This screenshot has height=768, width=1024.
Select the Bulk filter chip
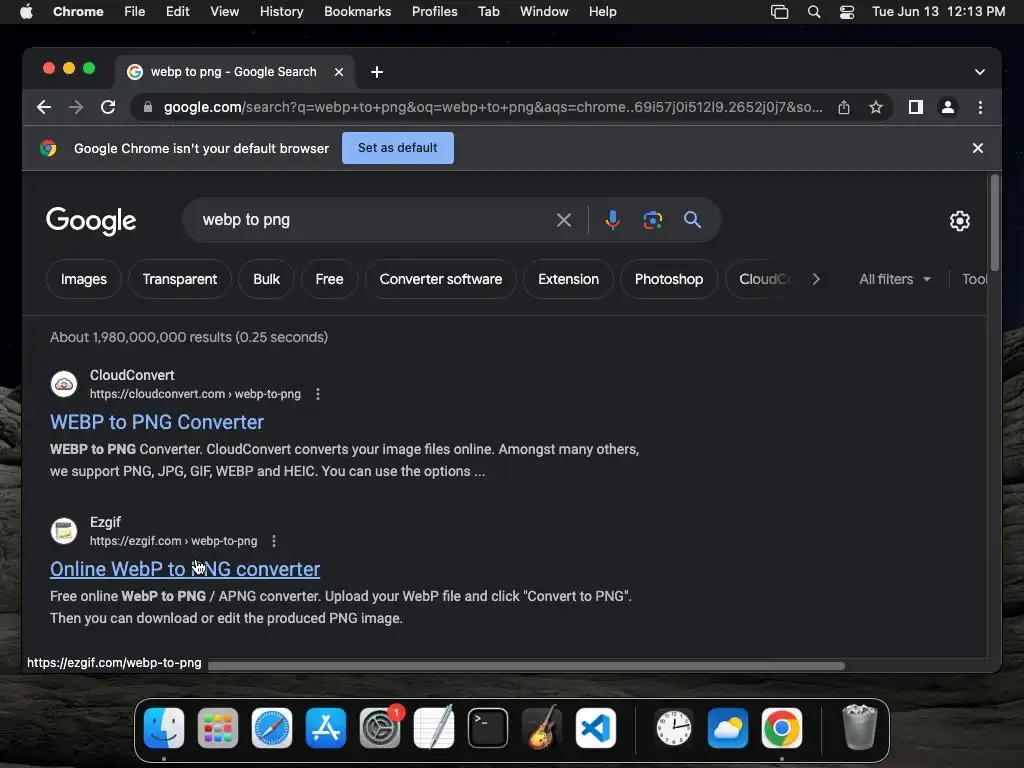pyautogui.click(x=266, y=280)
